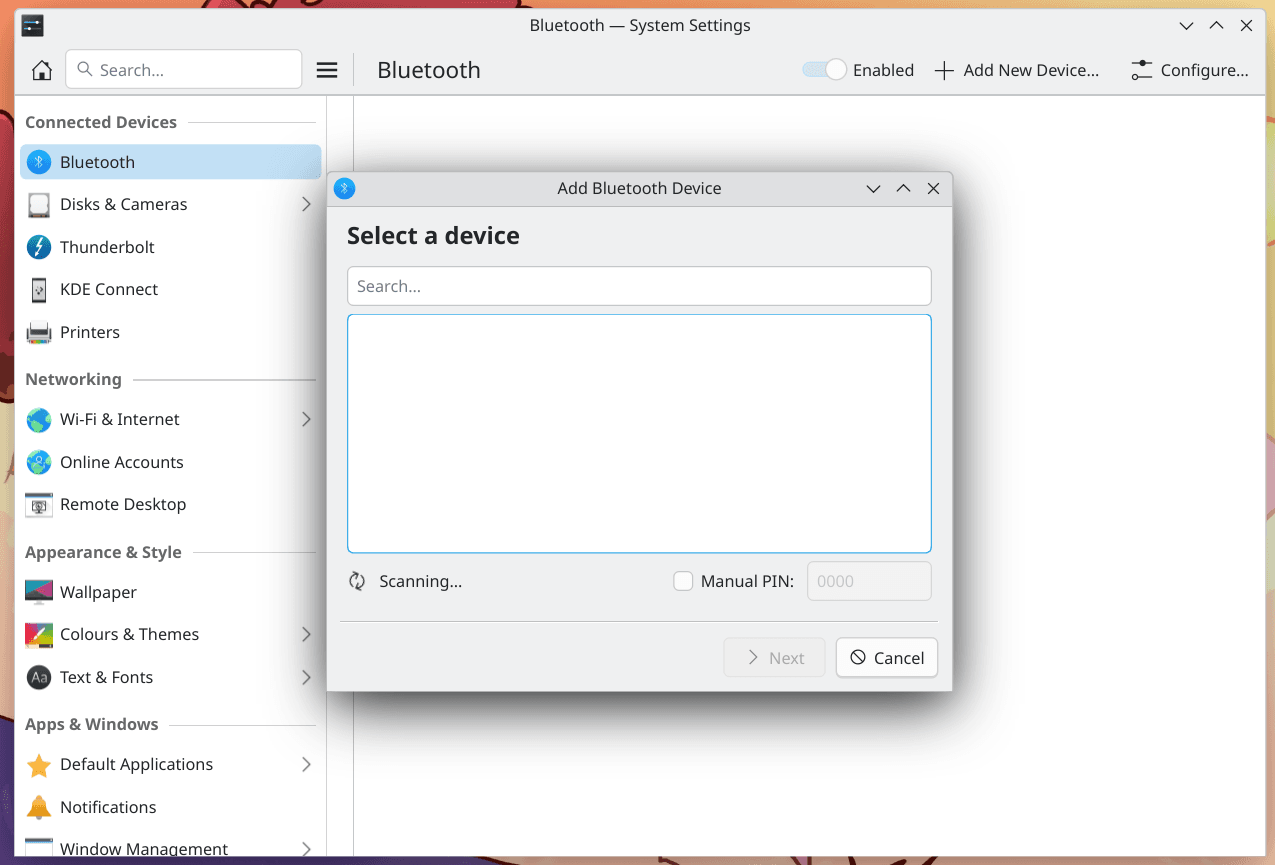The width and height of the screenshot is (1275, 865).
Task: Click the home icon in the toolbar
Action: (x=41, y=69)
